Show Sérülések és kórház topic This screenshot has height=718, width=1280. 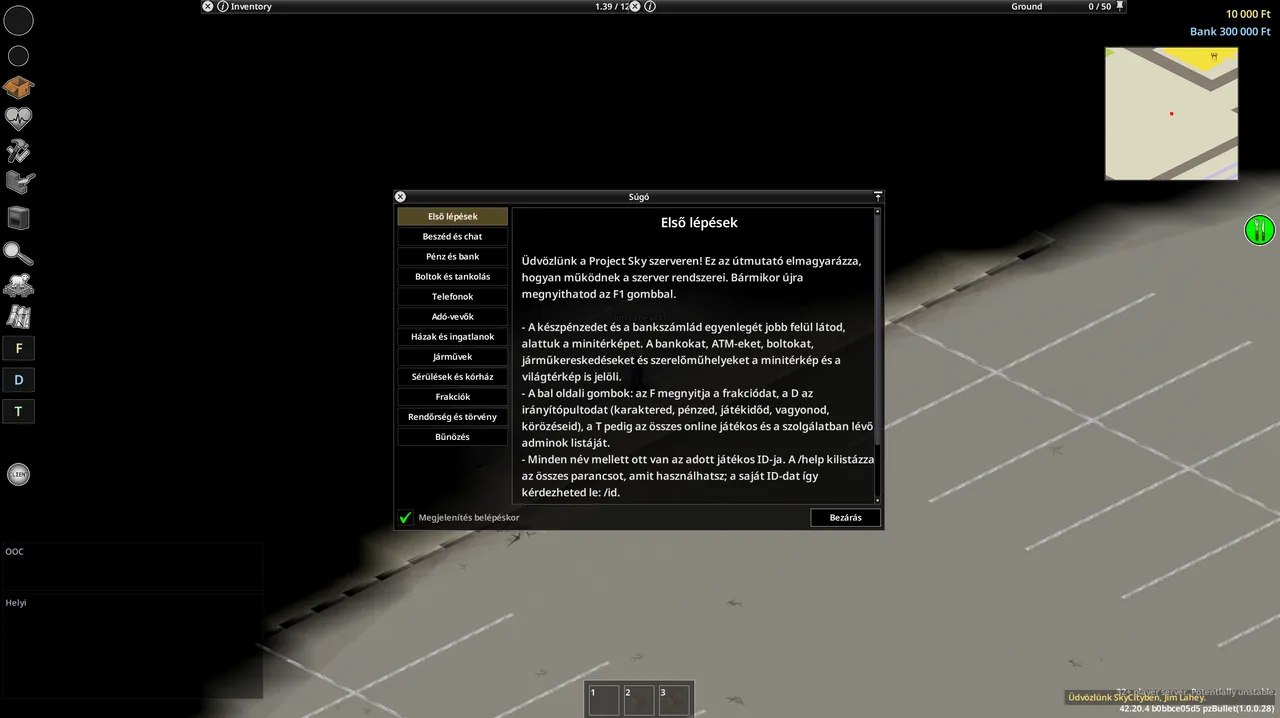point(453,377)
